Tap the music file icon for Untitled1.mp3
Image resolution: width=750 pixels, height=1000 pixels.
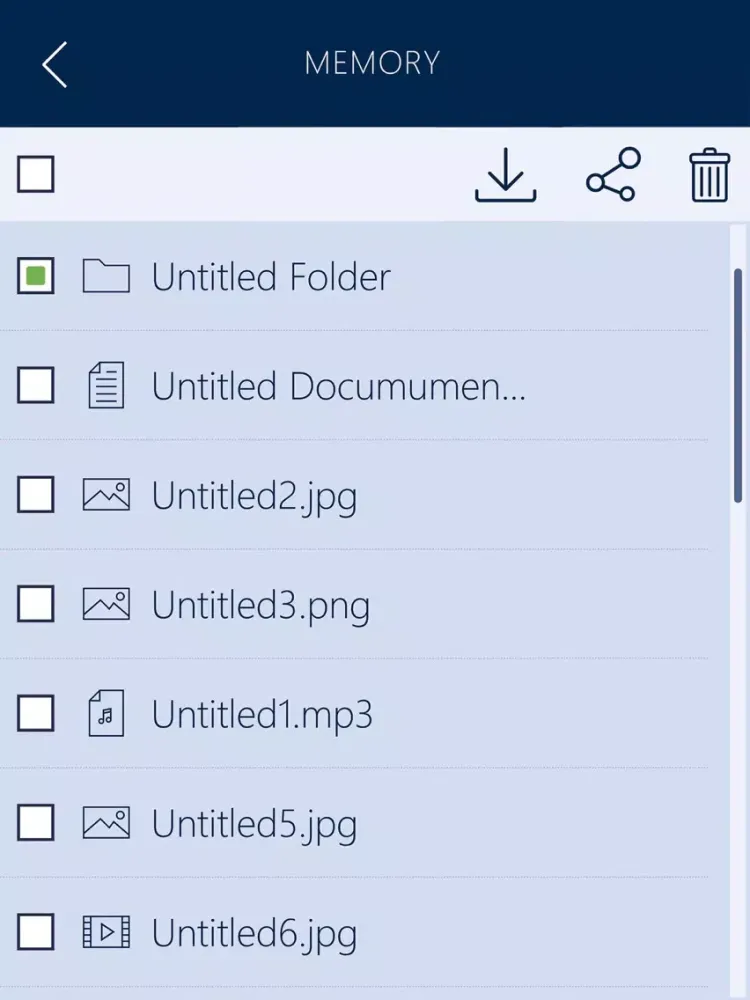click(106, 713)
